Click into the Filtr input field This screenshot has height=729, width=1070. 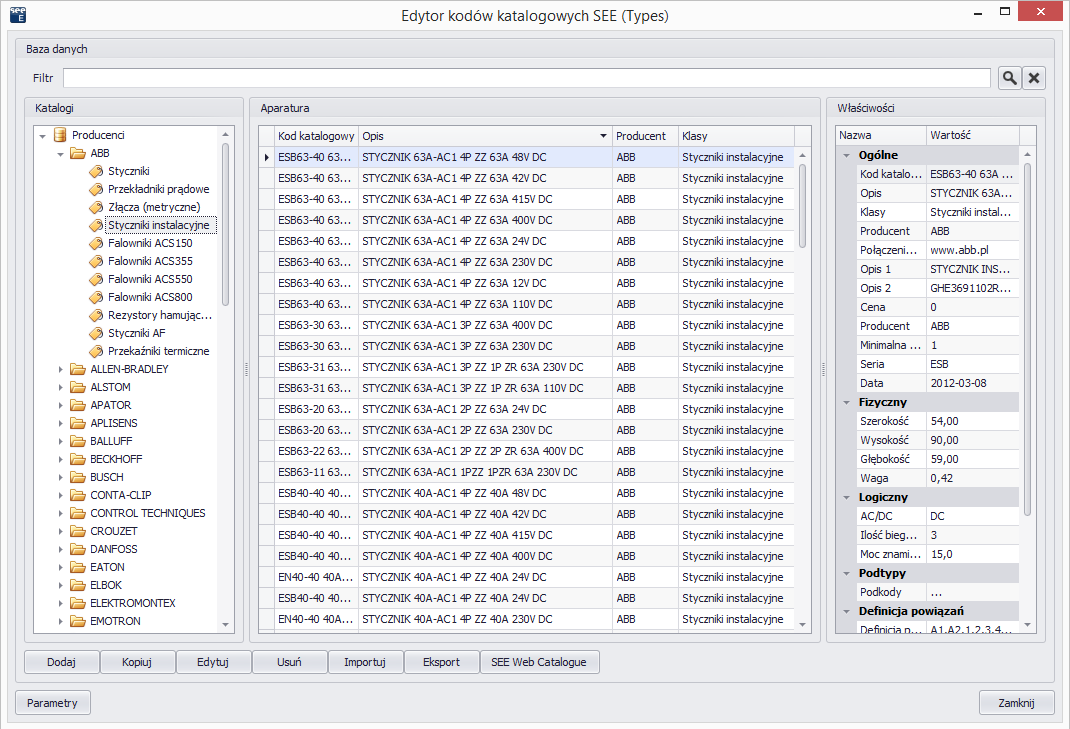pyautogui.click(x=527, y=78)
